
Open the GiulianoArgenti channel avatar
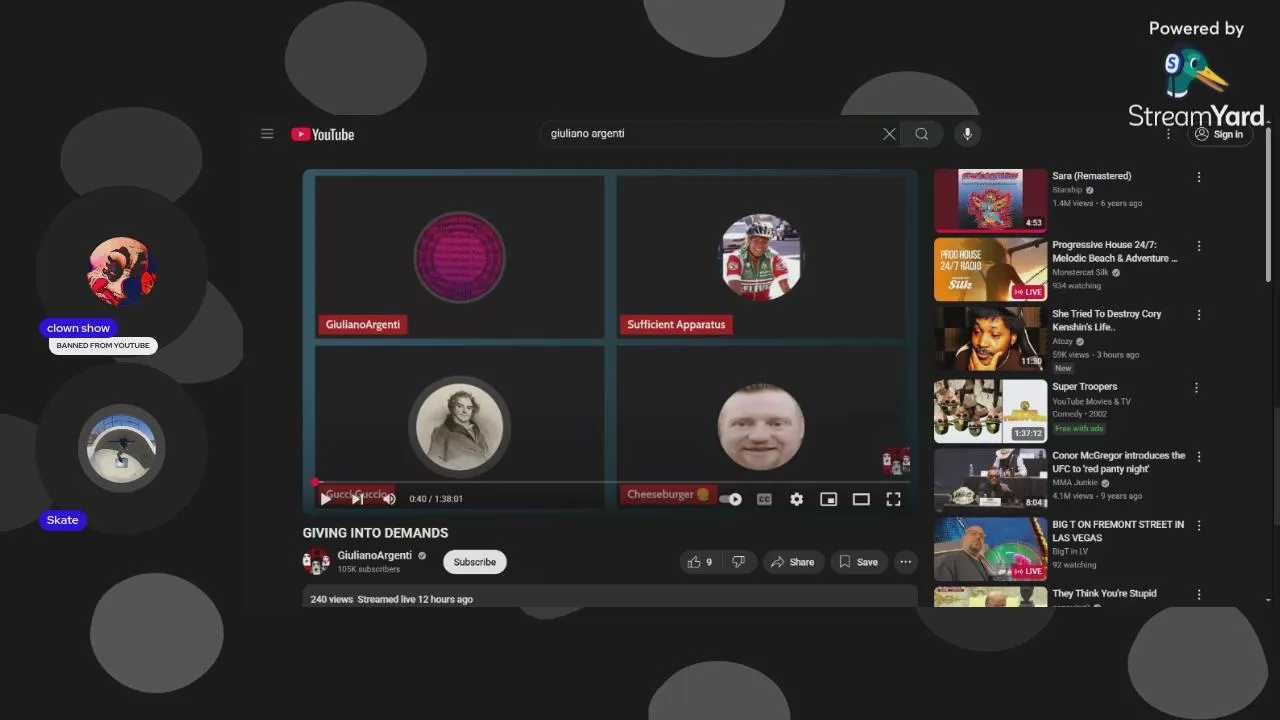pyautogui.click(x=316, y=561)
